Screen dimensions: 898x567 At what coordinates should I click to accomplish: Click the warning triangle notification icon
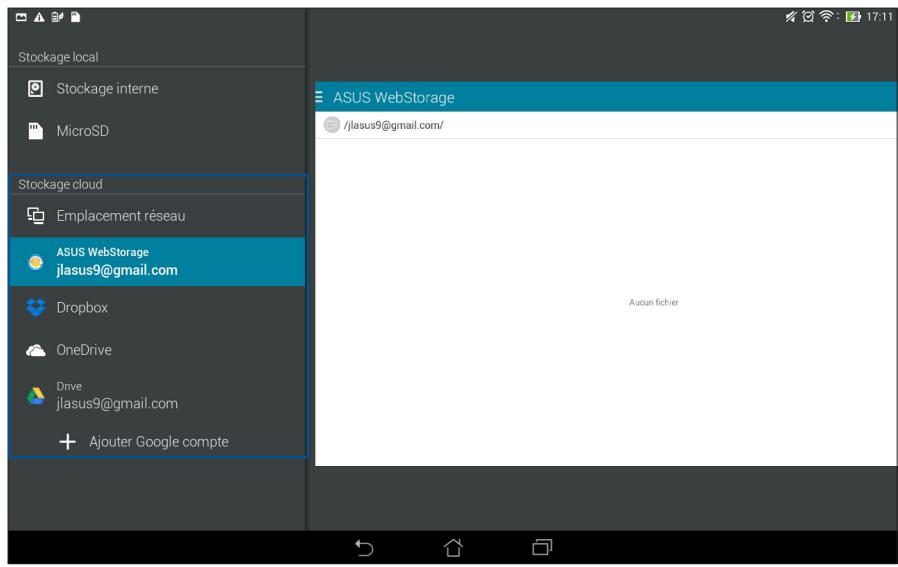tap(39, 17)
